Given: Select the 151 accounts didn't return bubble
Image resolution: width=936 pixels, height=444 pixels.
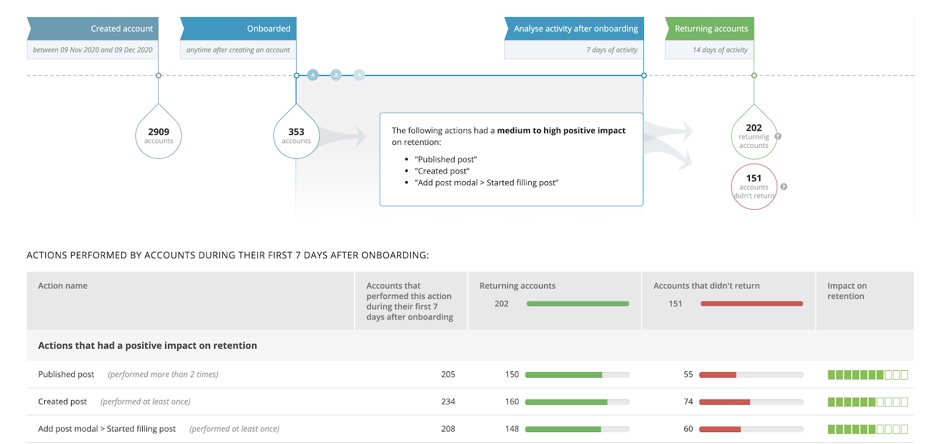Looking at the screenshot, I should 754,187.
